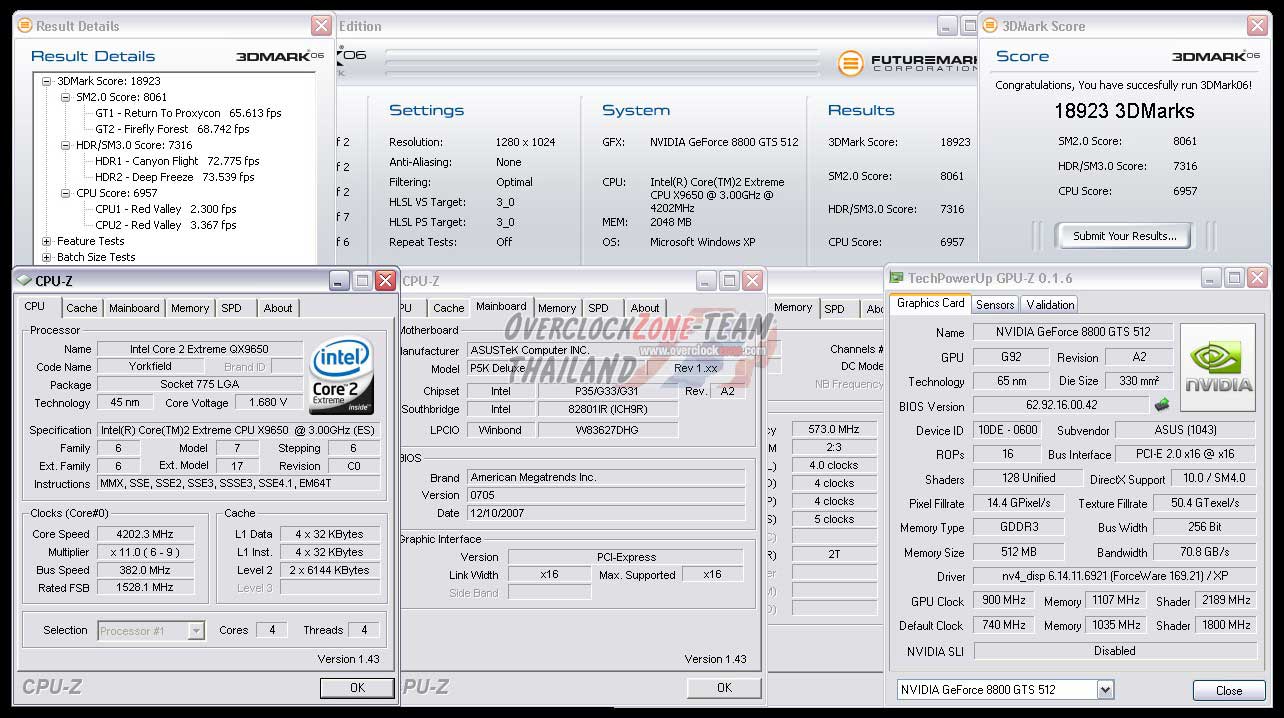
Task: Close the Result Details window
Action: tap(321, 26)
